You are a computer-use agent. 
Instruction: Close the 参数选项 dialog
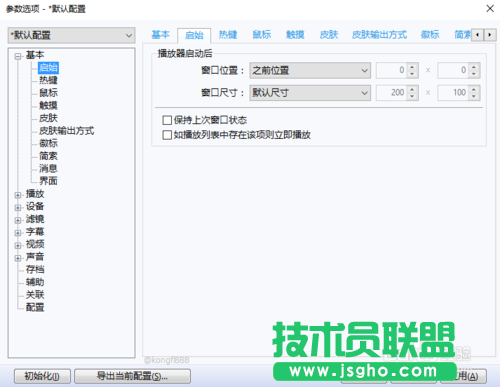tap(490, 8)
